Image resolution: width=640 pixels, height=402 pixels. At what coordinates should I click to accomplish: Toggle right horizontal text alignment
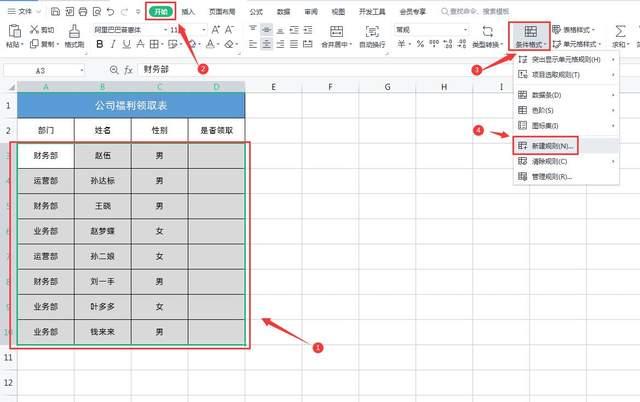point(280,44)
